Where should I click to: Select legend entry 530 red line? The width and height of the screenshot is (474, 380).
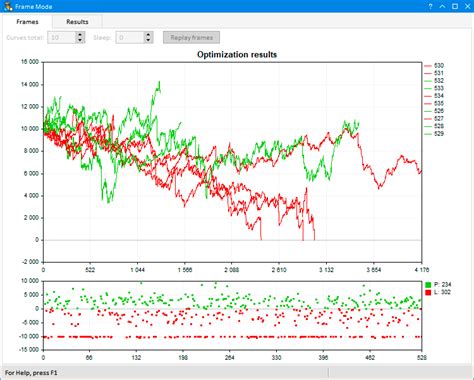[x=434, y=66]
